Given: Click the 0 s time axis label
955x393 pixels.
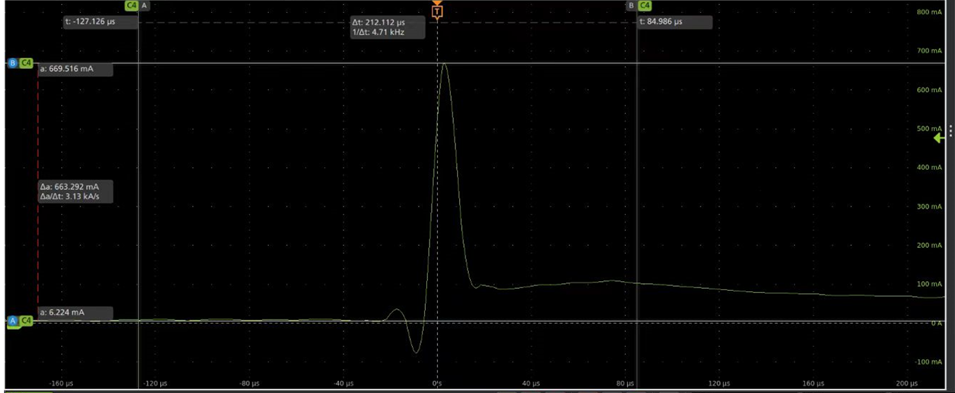Looking at the screenshot, I should click(x=436, y=384).
